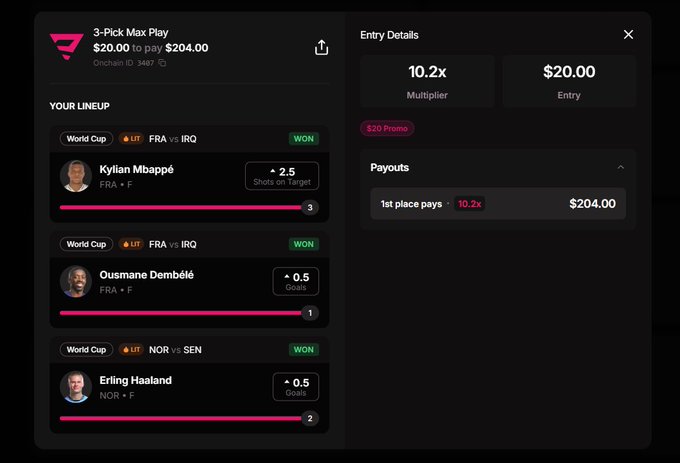The width and height of the screenshot is (680, 463).
Task: Open Kylian Mbappé player photo
Action: point(76,176)
